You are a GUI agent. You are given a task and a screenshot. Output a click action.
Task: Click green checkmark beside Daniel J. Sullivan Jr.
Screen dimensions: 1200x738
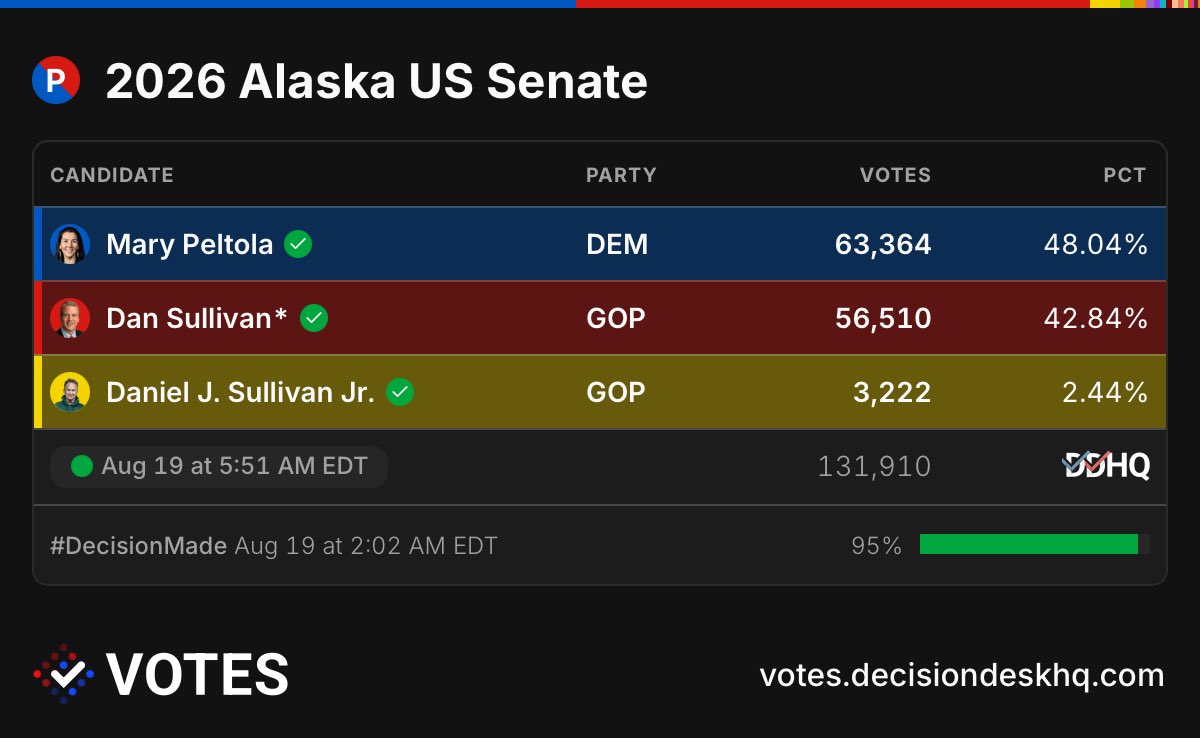(400, 392)
